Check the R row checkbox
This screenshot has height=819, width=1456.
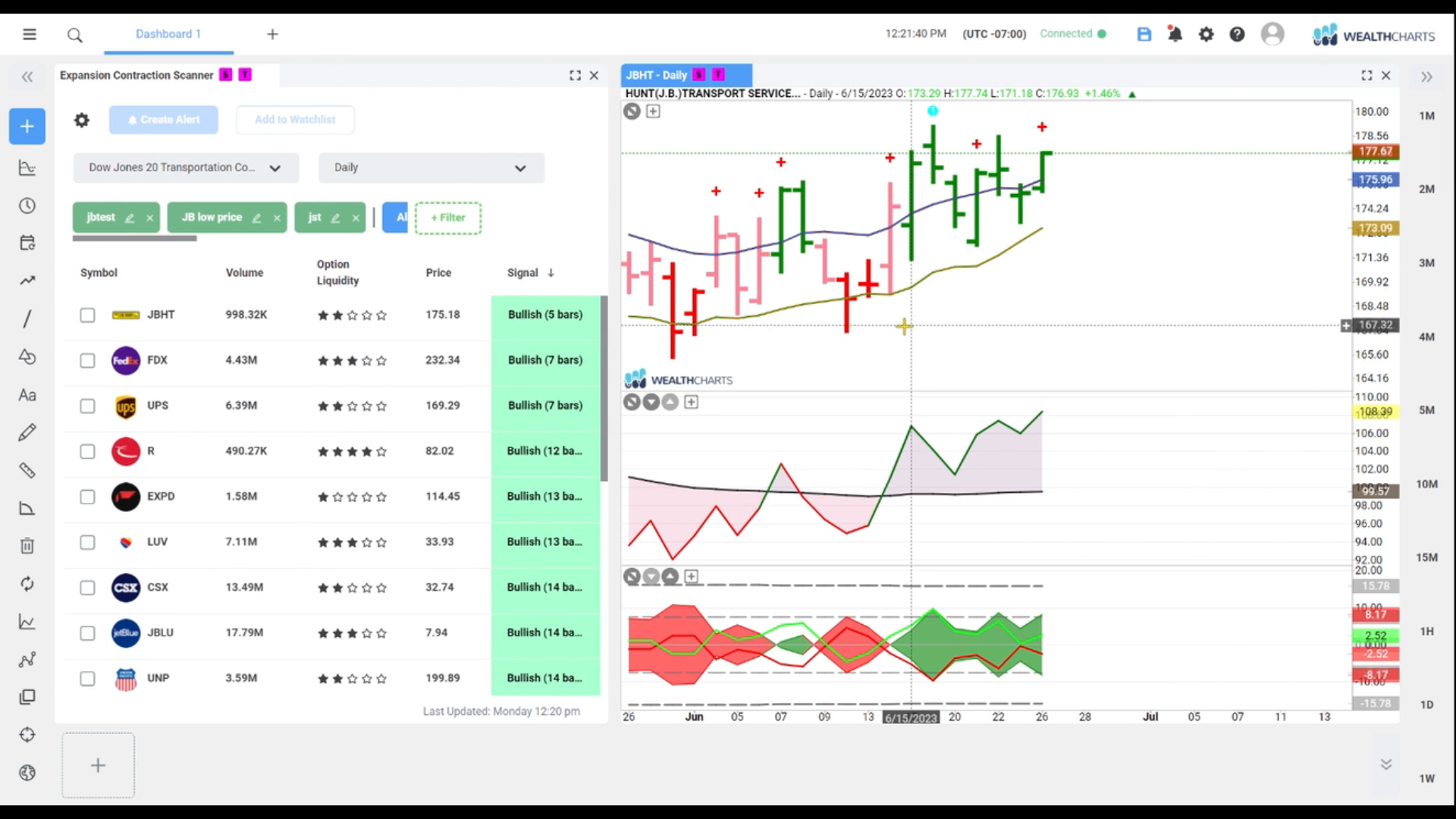click(88, 451)
